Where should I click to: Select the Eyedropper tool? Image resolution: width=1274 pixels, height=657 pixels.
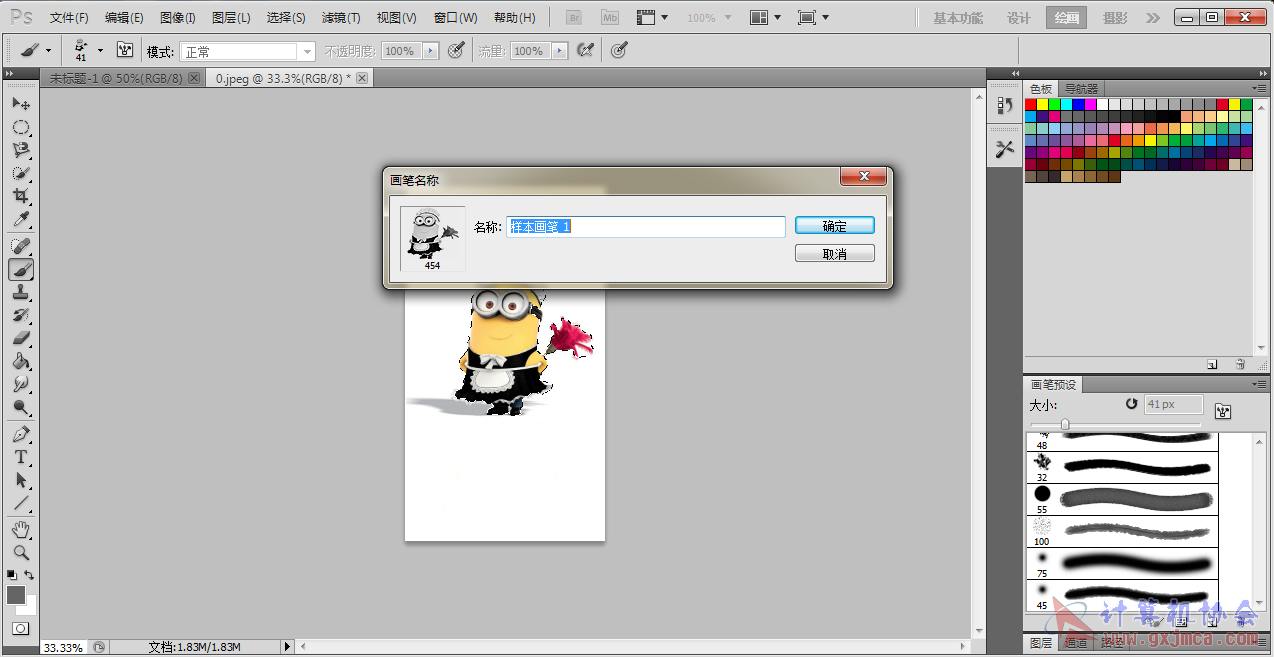[20, 219]
